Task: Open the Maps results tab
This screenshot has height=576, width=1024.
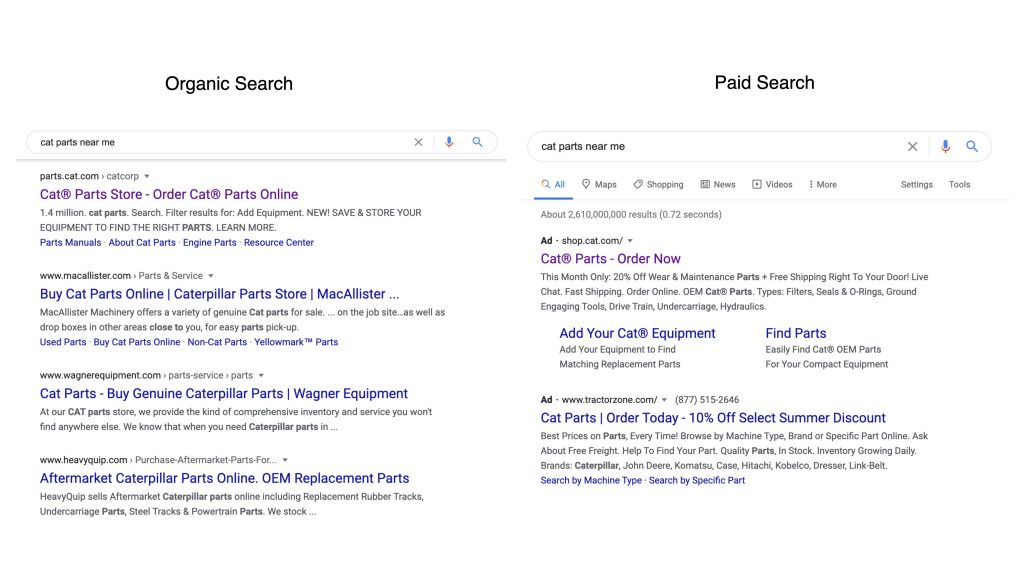Action: tap(599, 185)
